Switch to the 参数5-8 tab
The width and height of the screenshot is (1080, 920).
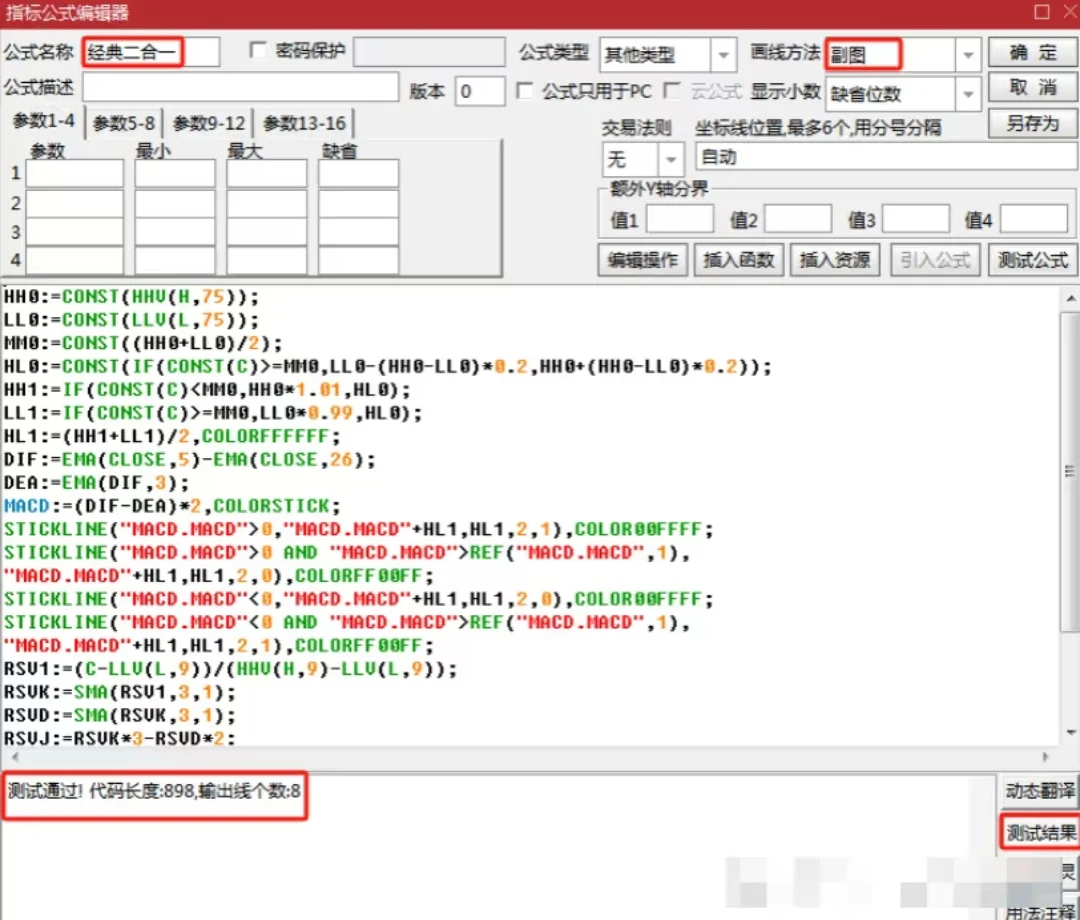[124, 123]
